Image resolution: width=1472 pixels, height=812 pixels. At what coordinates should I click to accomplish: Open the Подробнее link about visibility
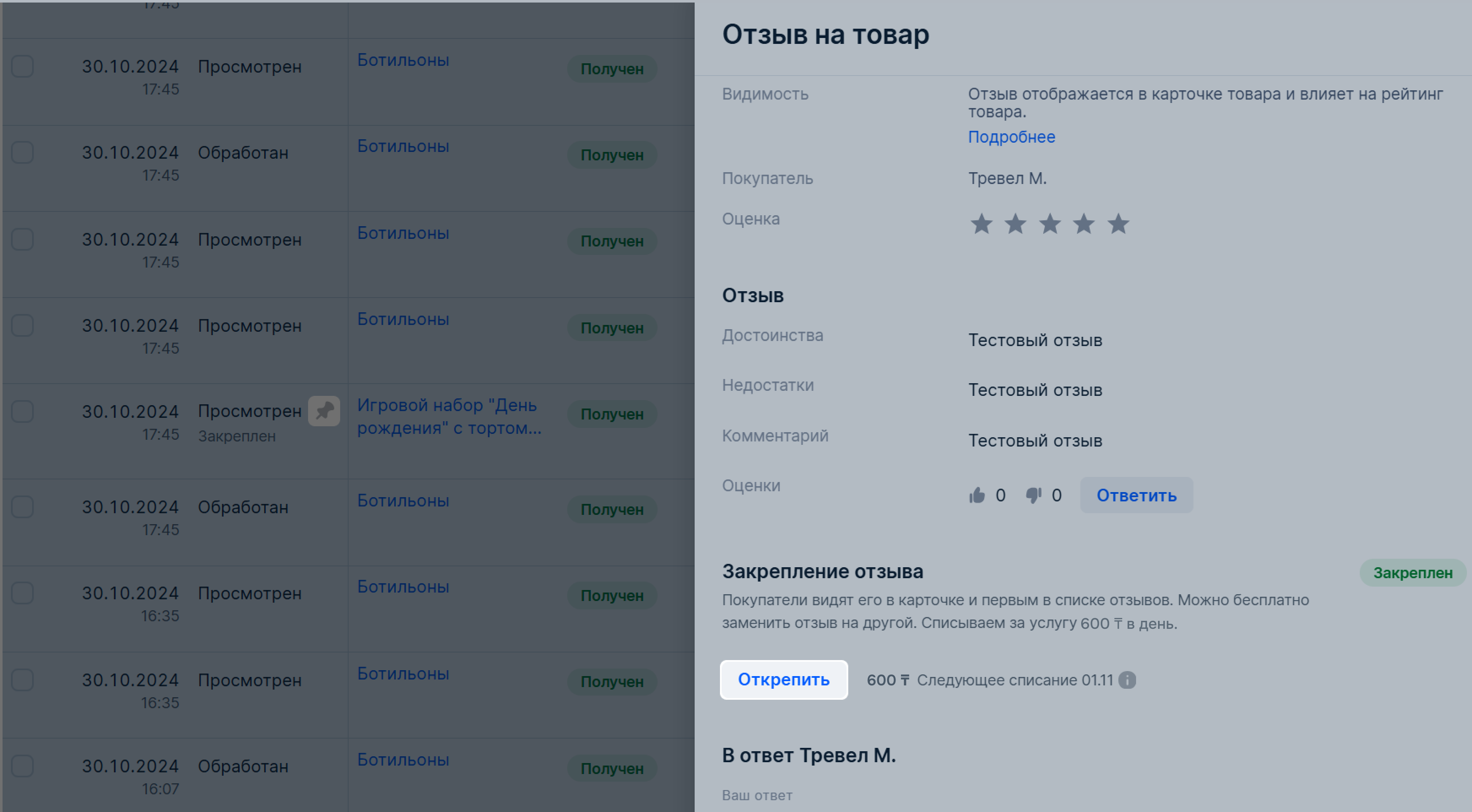pos(1012,137)
